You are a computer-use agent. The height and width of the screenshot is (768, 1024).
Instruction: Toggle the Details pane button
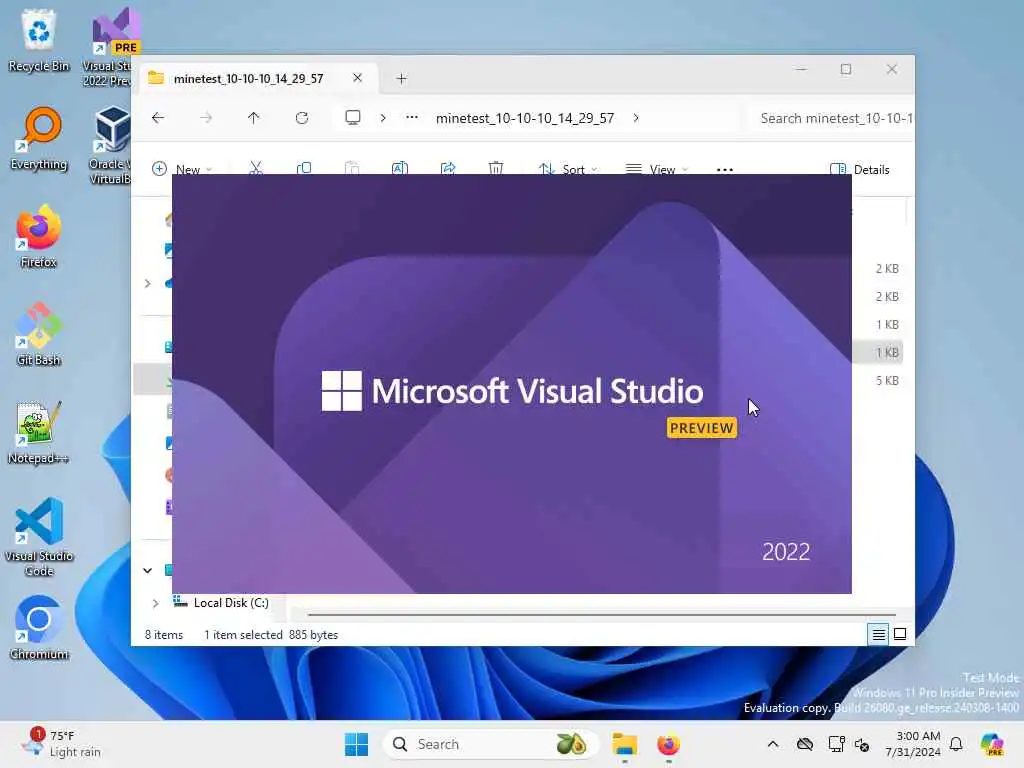pyautogui.click(x=859, y=169)
